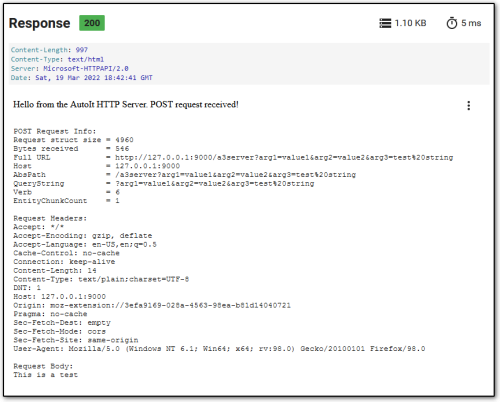Click the Date response header line
500x402 pixels.
tap(82, 78)
